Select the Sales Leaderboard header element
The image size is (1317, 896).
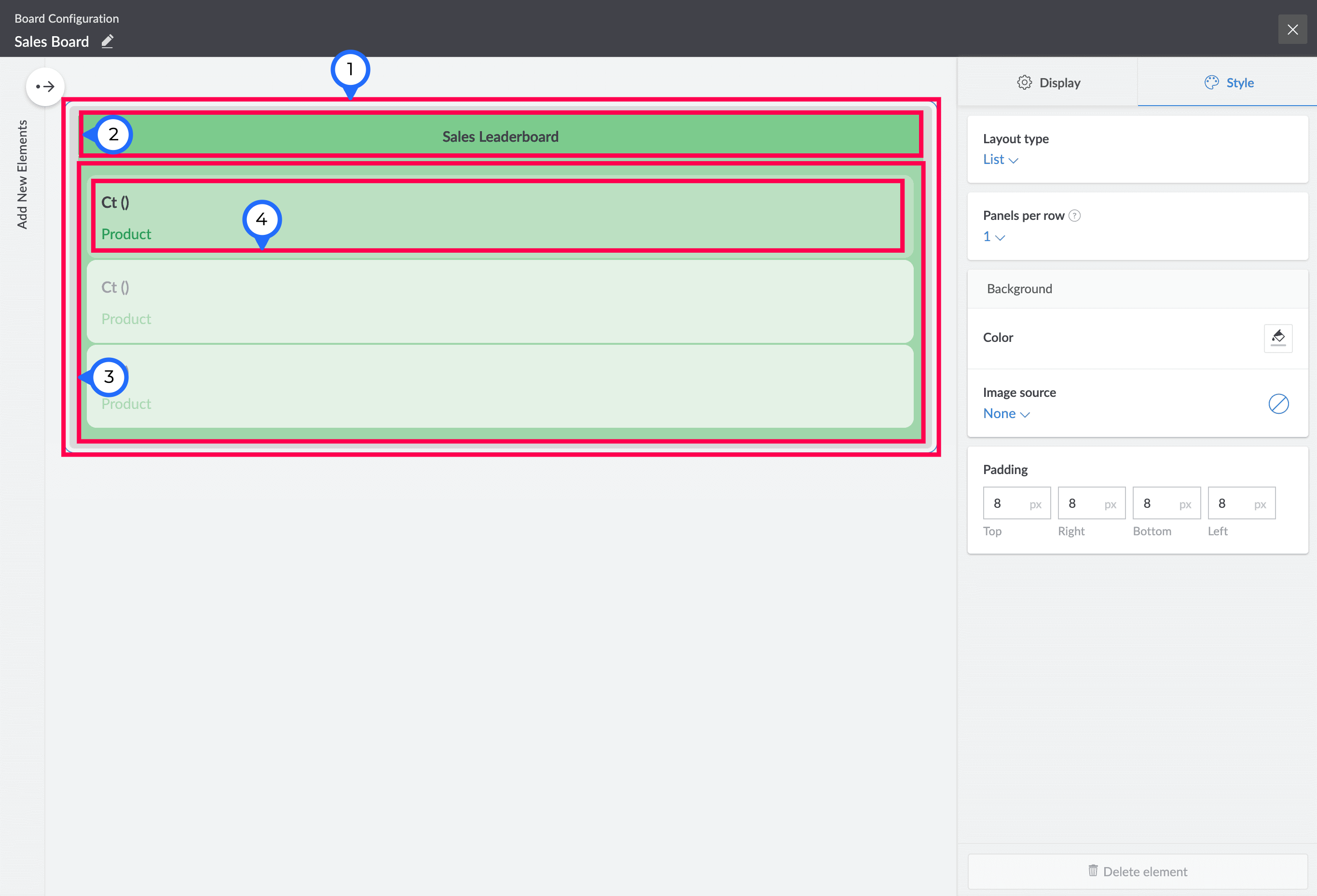coord(500,136)
